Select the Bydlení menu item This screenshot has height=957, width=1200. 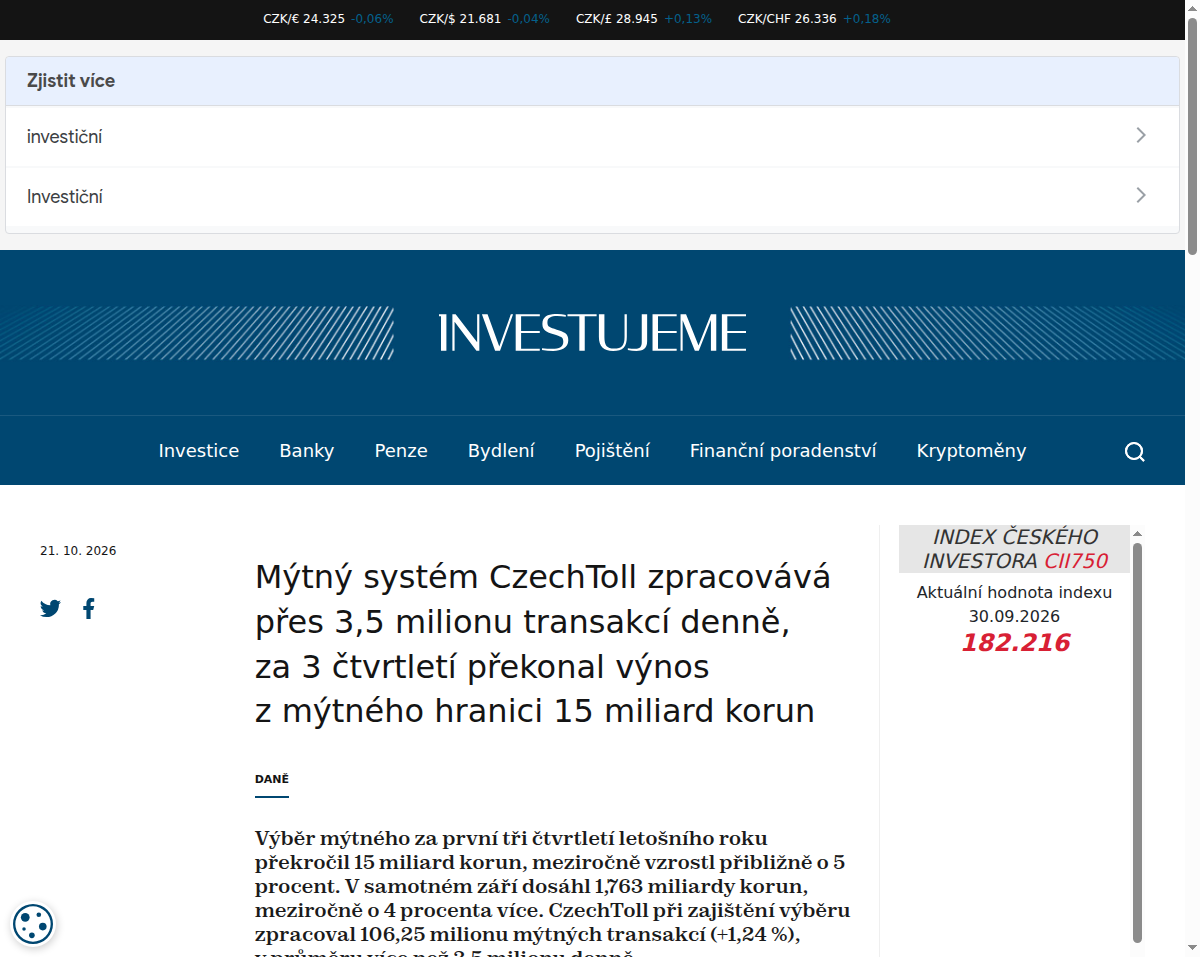pyautogui.click(x=501, y=451)
